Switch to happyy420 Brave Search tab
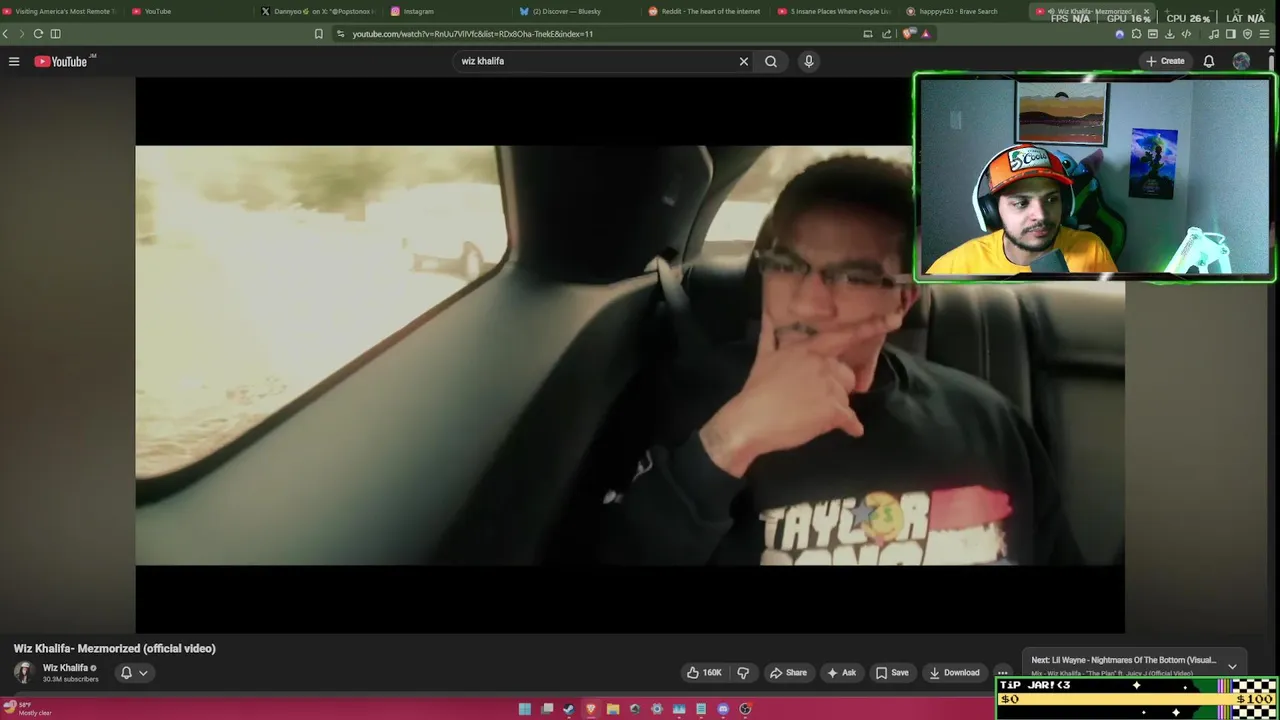The image size is (1280, 720). pos(964,11)
